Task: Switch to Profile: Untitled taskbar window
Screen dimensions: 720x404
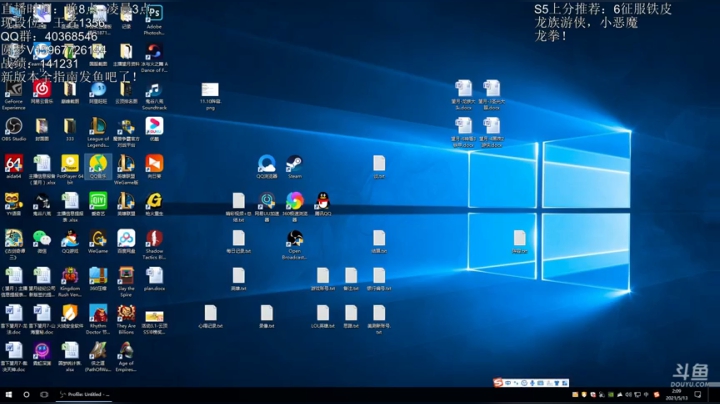Action: [84, 394]
